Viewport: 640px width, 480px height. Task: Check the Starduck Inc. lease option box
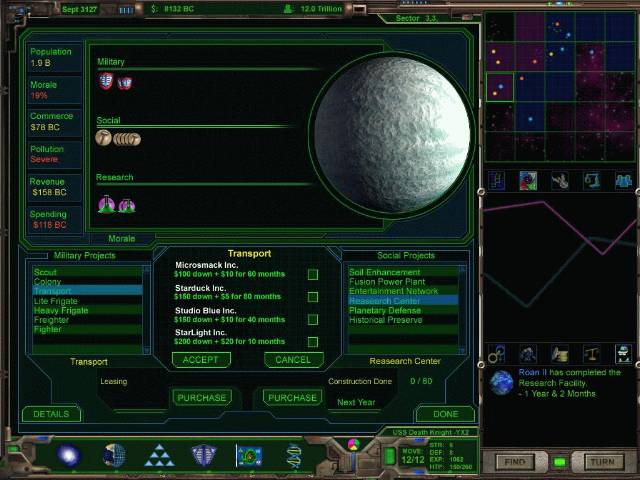313,297
